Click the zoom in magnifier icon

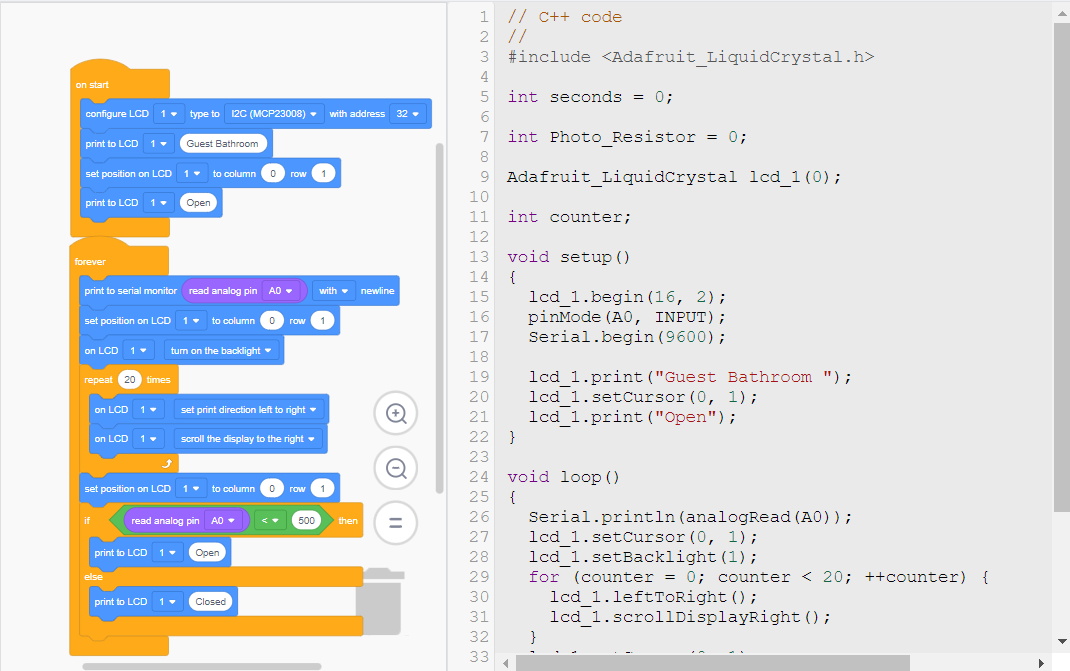(x=396, y=413)
